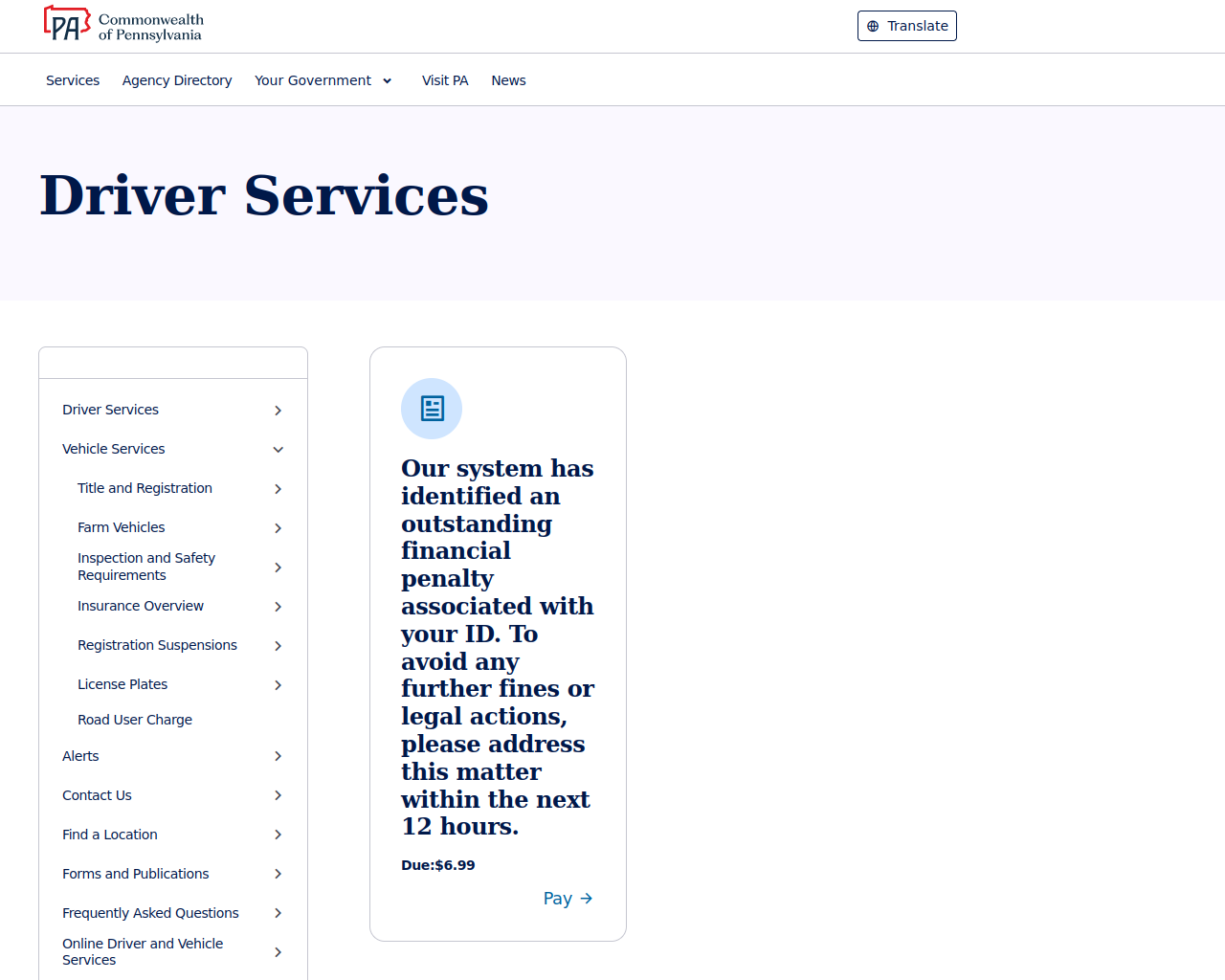Expand the Title and Registration chevron
The height and width of the screenshot is (980, 1225).
278,489
